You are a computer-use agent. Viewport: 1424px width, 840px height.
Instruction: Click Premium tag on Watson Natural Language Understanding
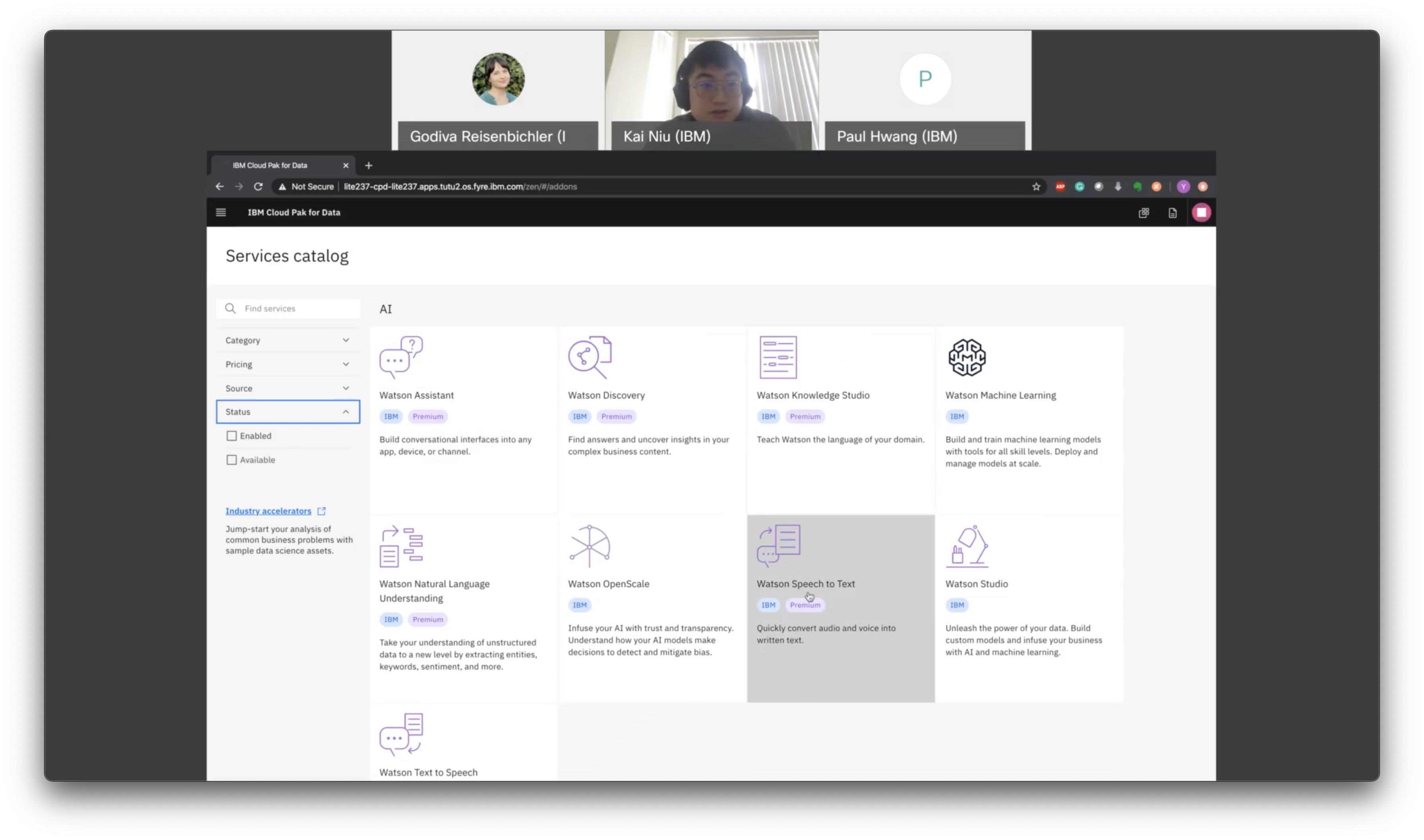pyautogui.click(x=427, y=620)
